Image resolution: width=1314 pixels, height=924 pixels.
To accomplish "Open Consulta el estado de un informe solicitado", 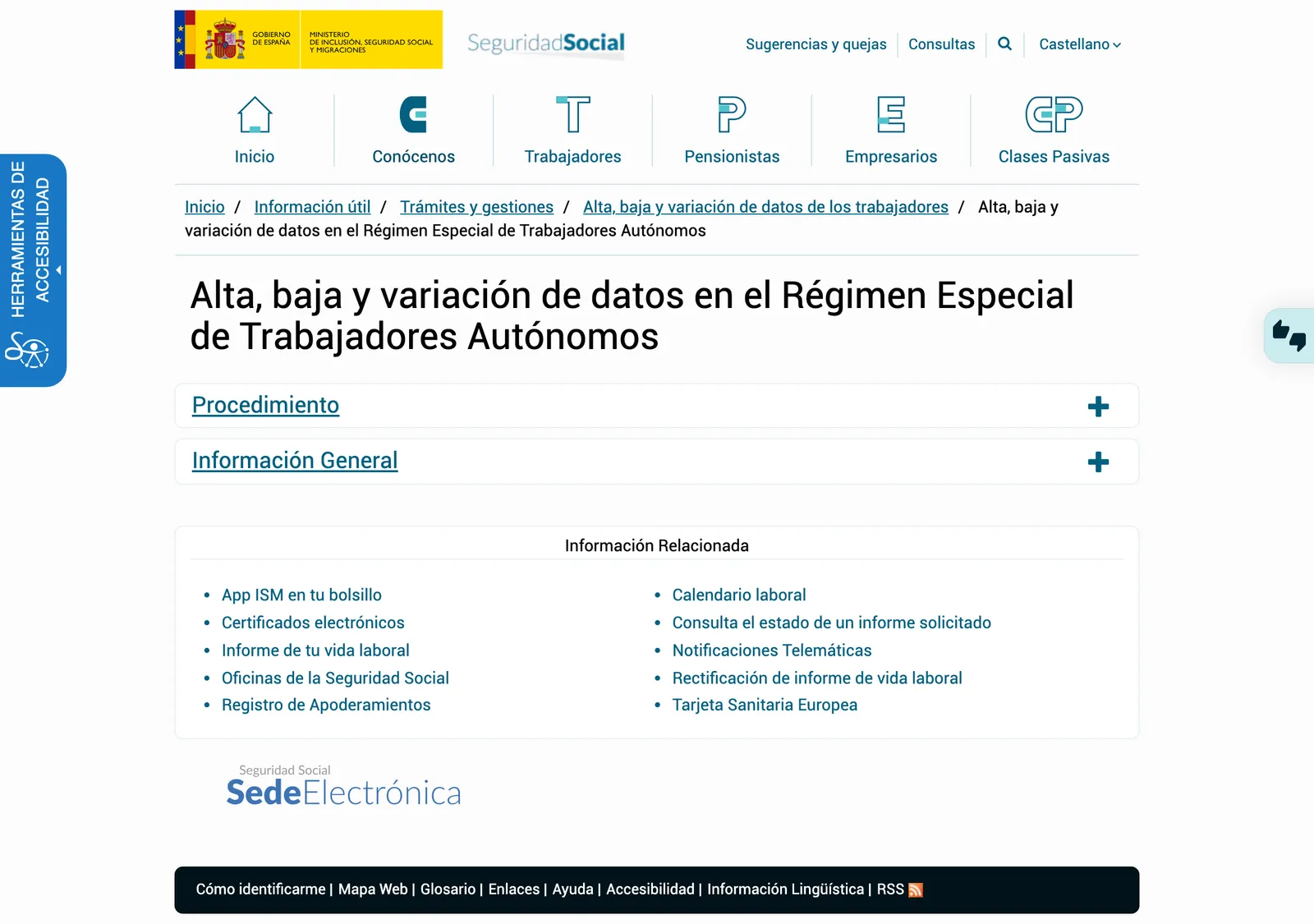I will (831, 623).
